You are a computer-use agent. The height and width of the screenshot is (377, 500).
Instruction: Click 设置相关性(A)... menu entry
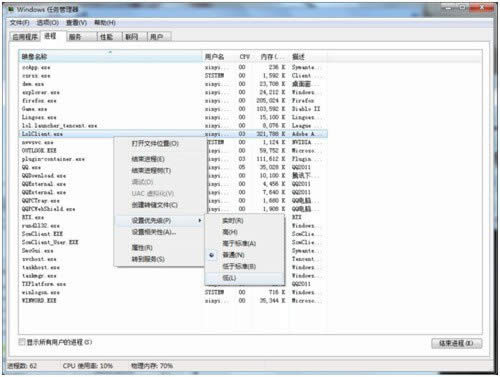(x=154, y=232)
